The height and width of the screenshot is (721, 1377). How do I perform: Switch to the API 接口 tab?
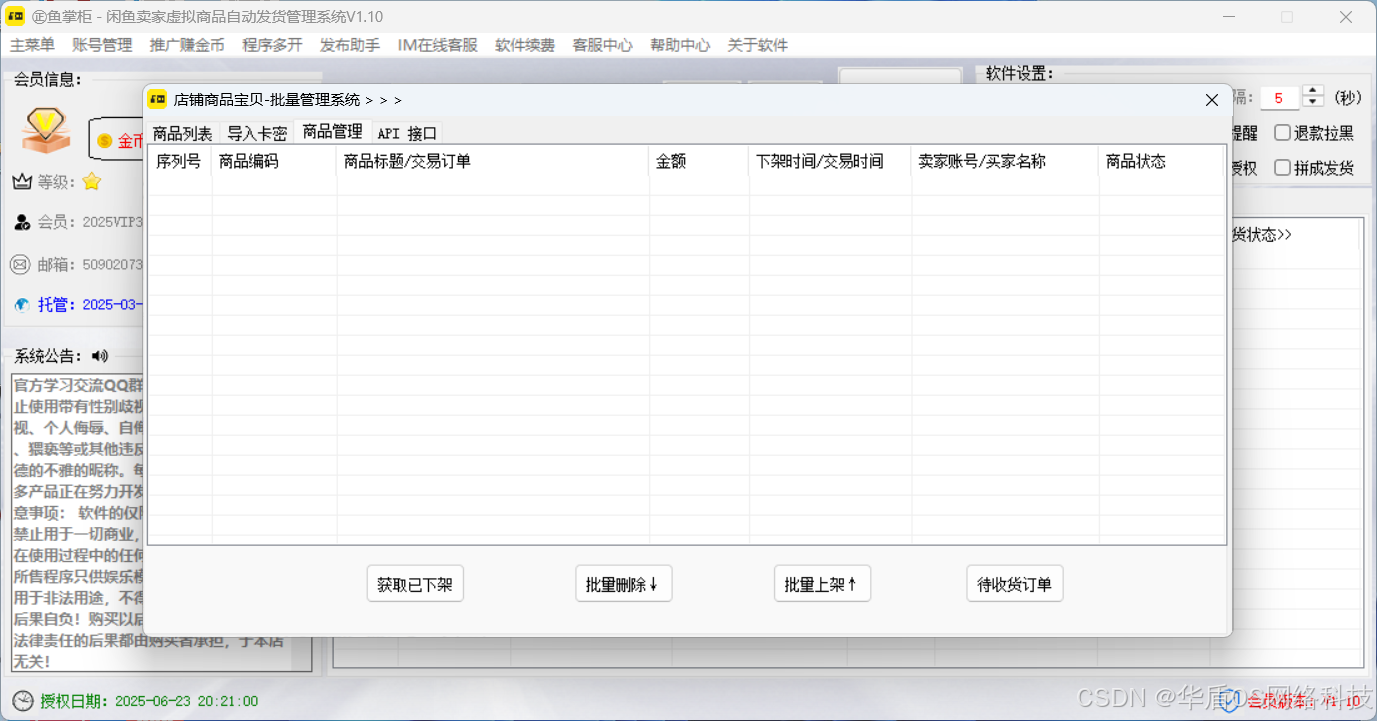click(407, 133)
